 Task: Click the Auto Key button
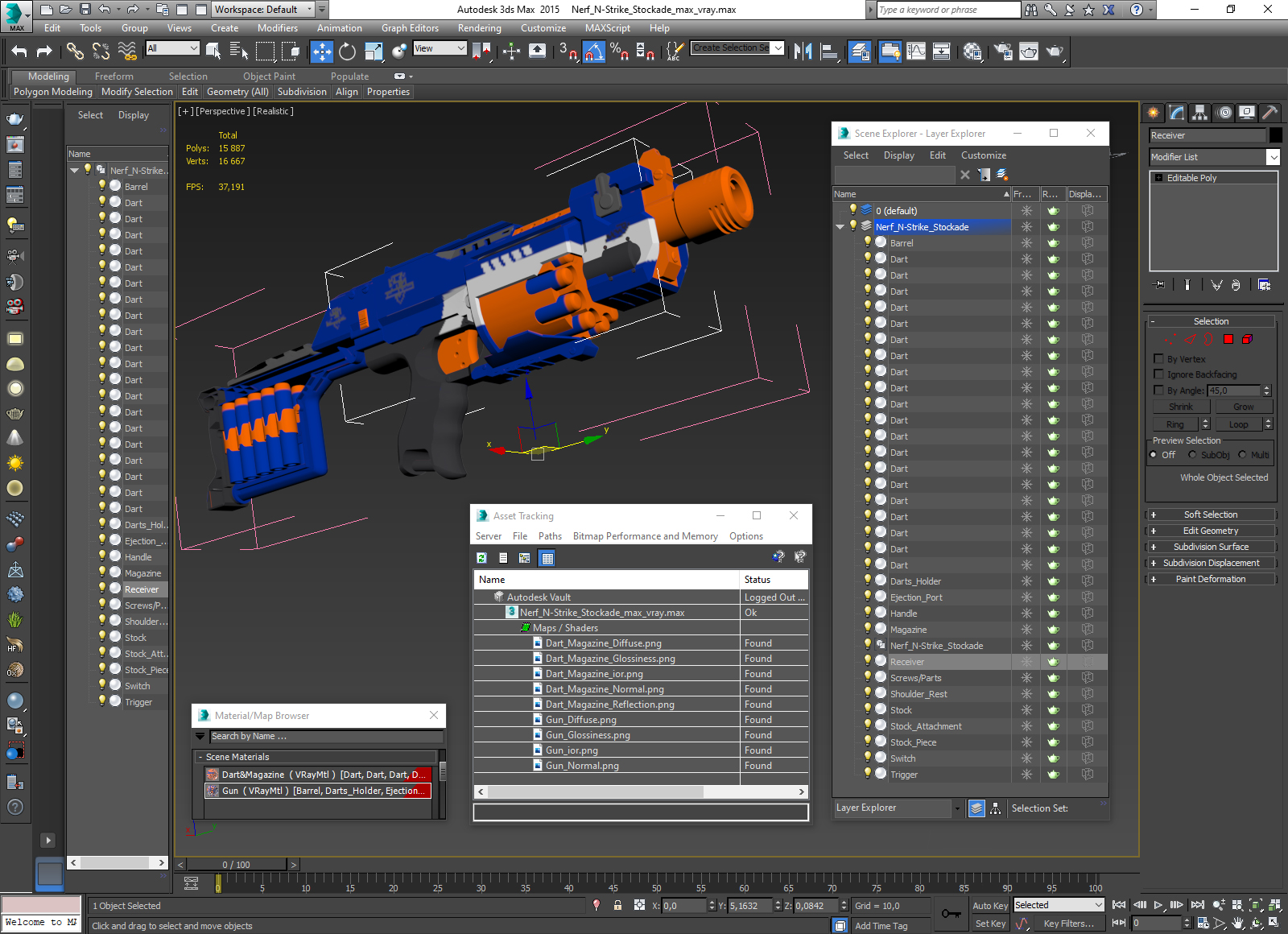[989, 906]
